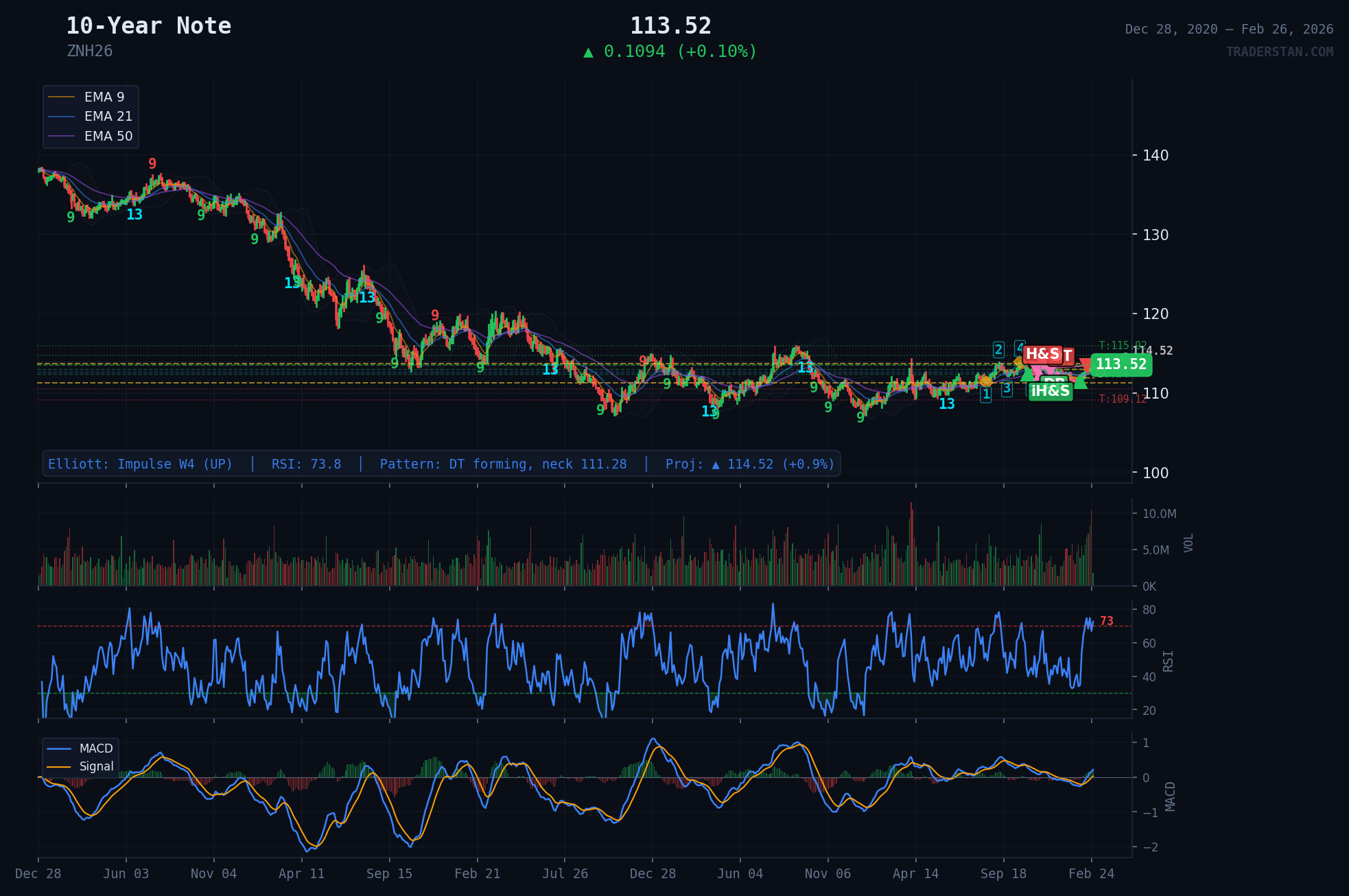Viewport: 1349px width, 896px height.
Task: Click the TRADERSTAN.COM watermark link
Action: pyautogui.click(x=1279, y=52)
